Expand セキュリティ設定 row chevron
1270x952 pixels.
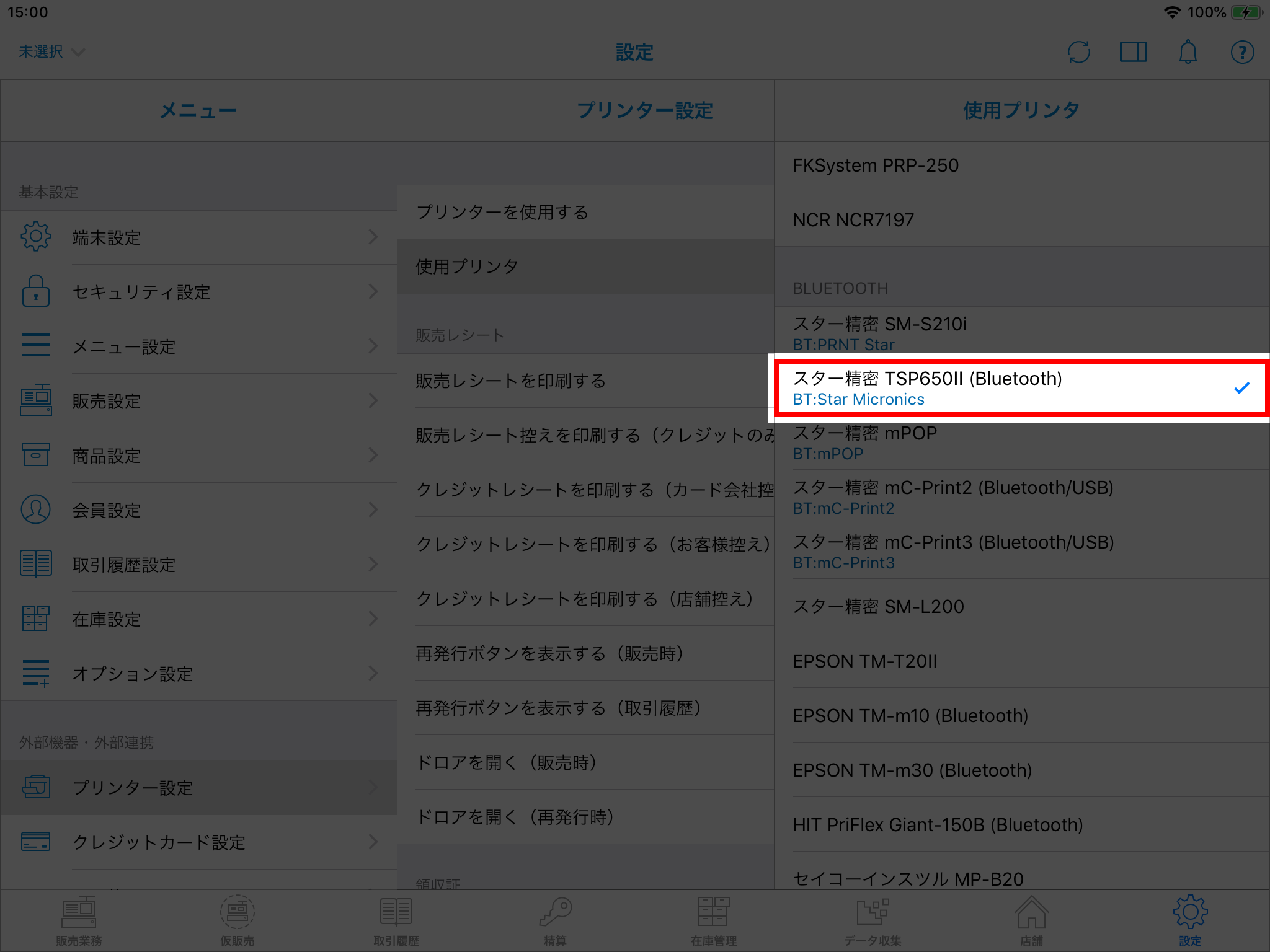373,291
